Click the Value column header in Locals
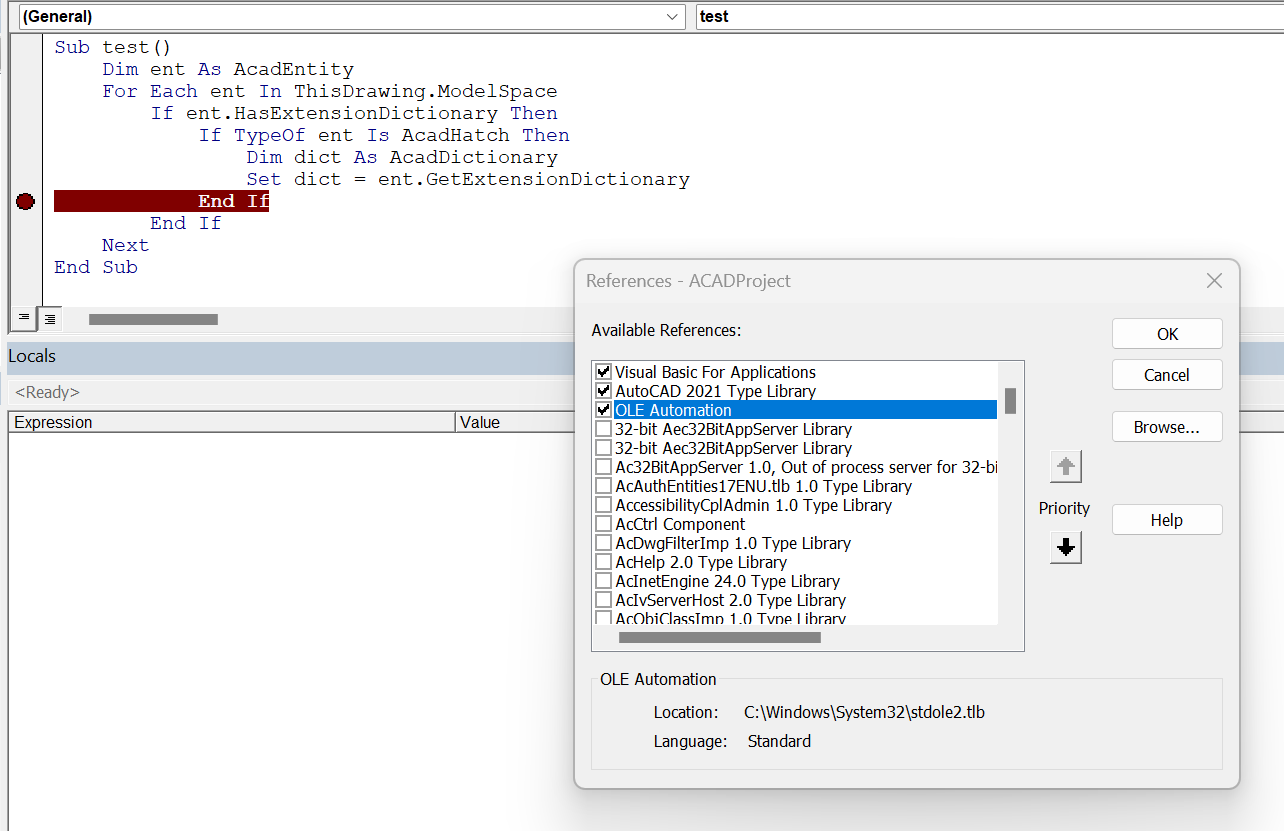Screen dimensions: 1284x831 [x=514, y=422]
